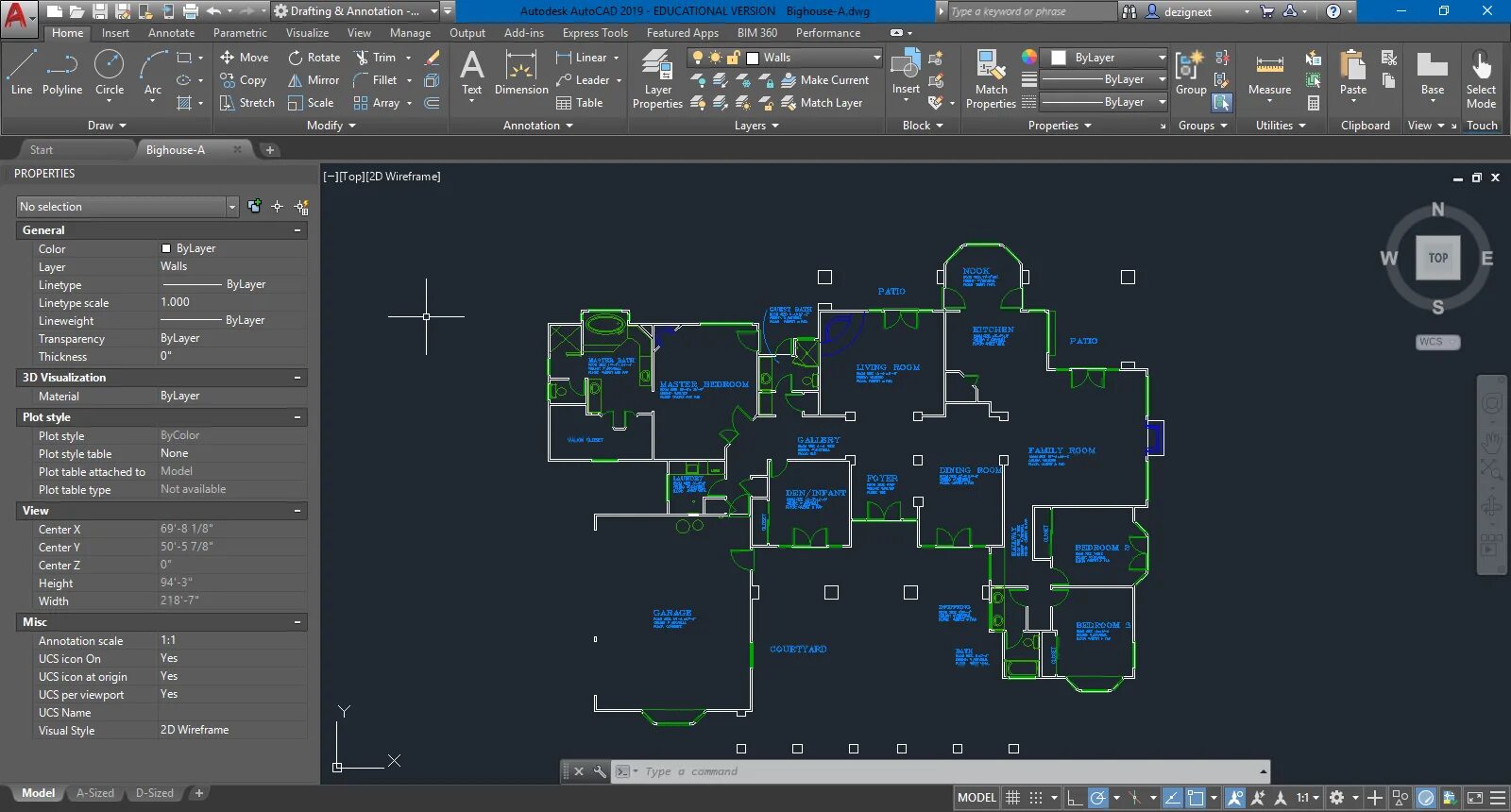This screenshot has height=812, width=1511.
Task: Open the Parametric ribbon tab
Action: click(240, 33)
